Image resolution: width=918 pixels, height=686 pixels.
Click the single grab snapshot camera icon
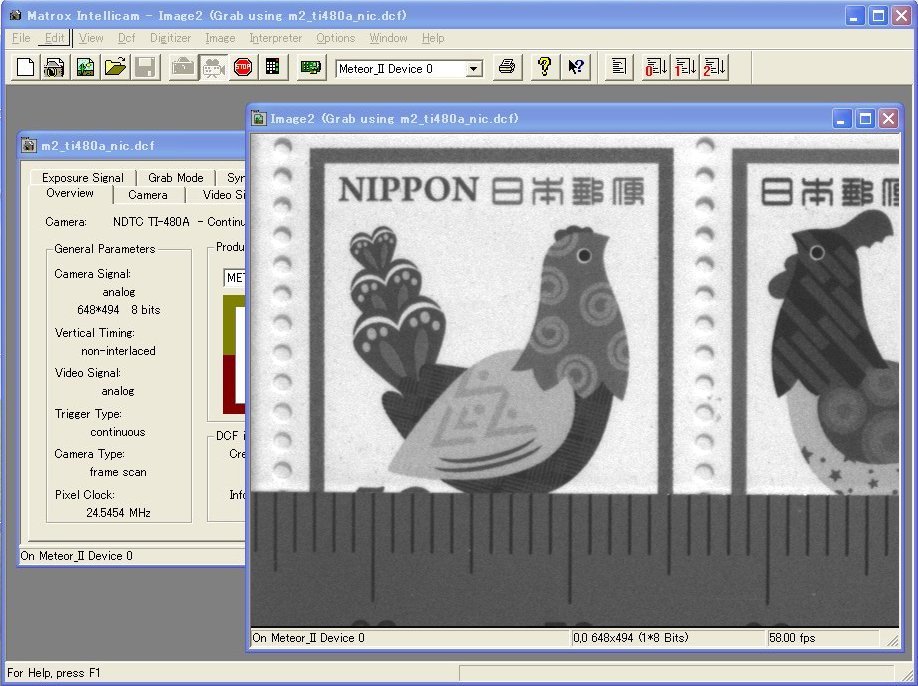point(183,67)
